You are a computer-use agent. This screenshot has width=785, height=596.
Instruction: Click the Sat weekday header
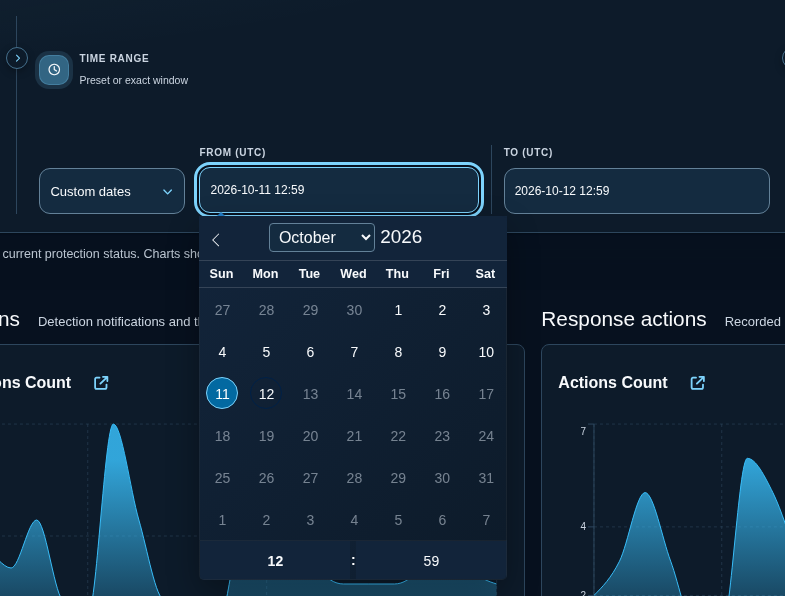[485, 273]
